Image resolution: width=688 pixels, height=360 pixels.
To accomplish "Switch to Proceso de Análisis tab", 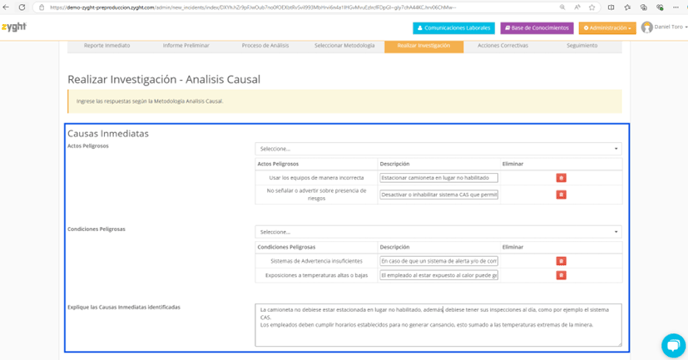I will coord(265,46).
